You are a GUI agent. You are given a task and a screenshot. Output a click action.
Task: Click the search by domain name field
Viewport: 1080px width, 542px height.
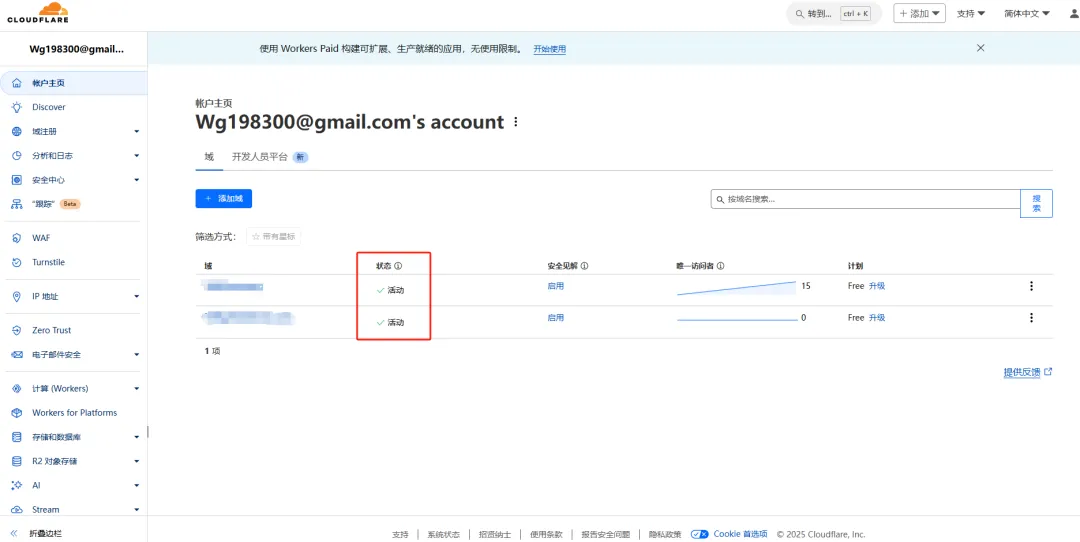865,199
